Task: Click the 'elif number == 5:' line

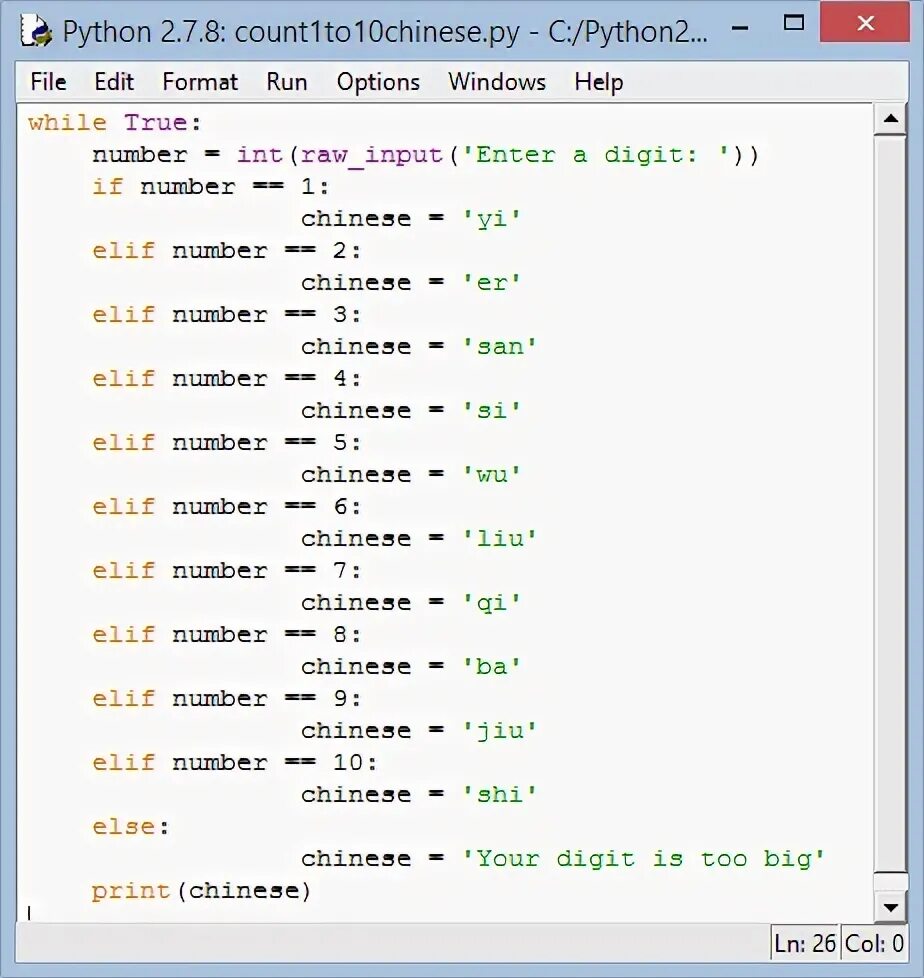Action: [x=226, y=442]
